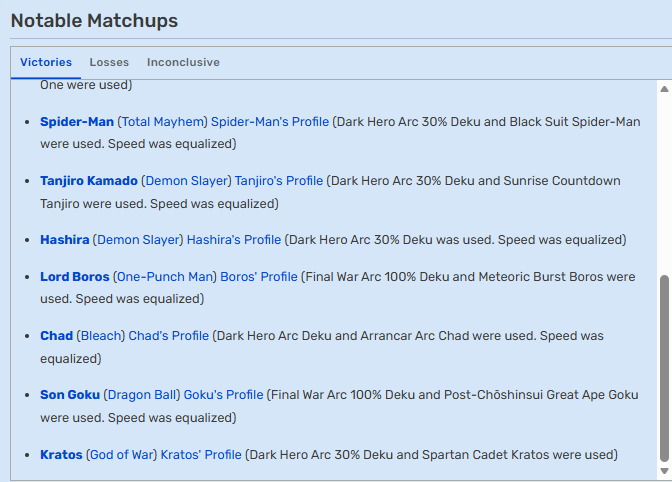
Task: Click the scrollbar up arrow
Action: pyautogui.click(x=664, y=89)
